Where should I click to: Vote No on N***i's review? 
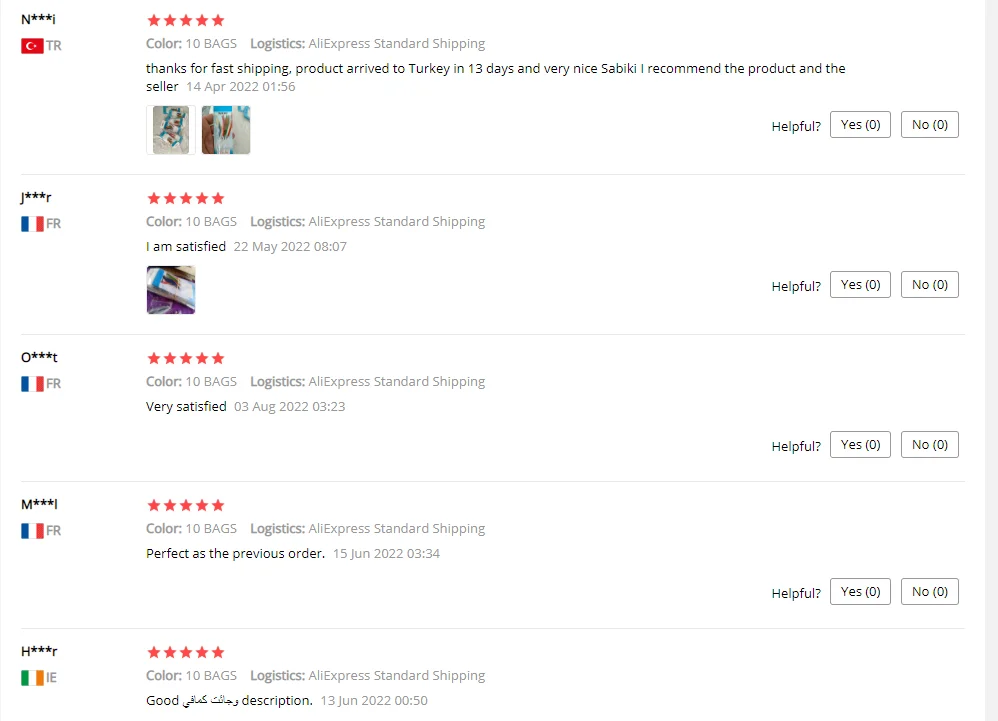(929, 125)
